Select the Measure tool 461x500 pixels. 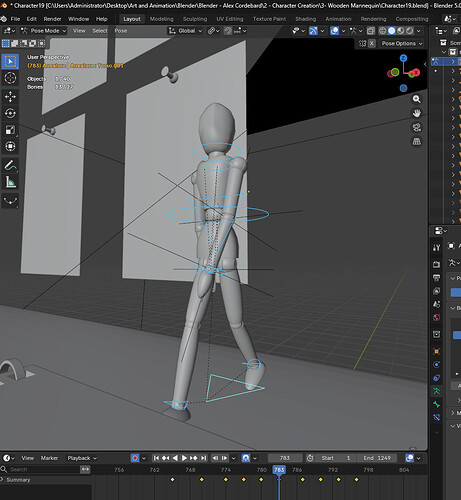[x=10, y=182]
